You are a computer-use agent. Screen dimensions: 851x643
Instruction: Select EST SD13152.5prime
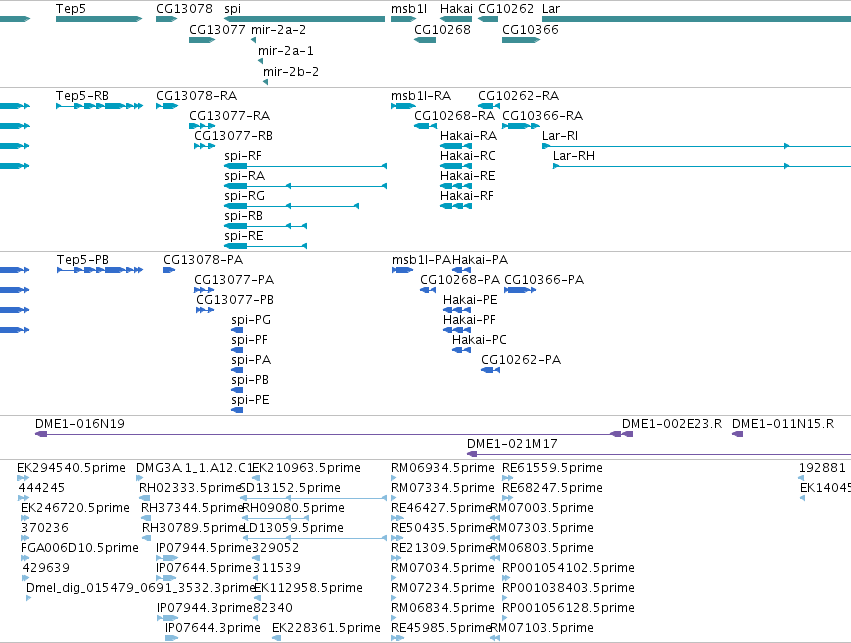315,498
